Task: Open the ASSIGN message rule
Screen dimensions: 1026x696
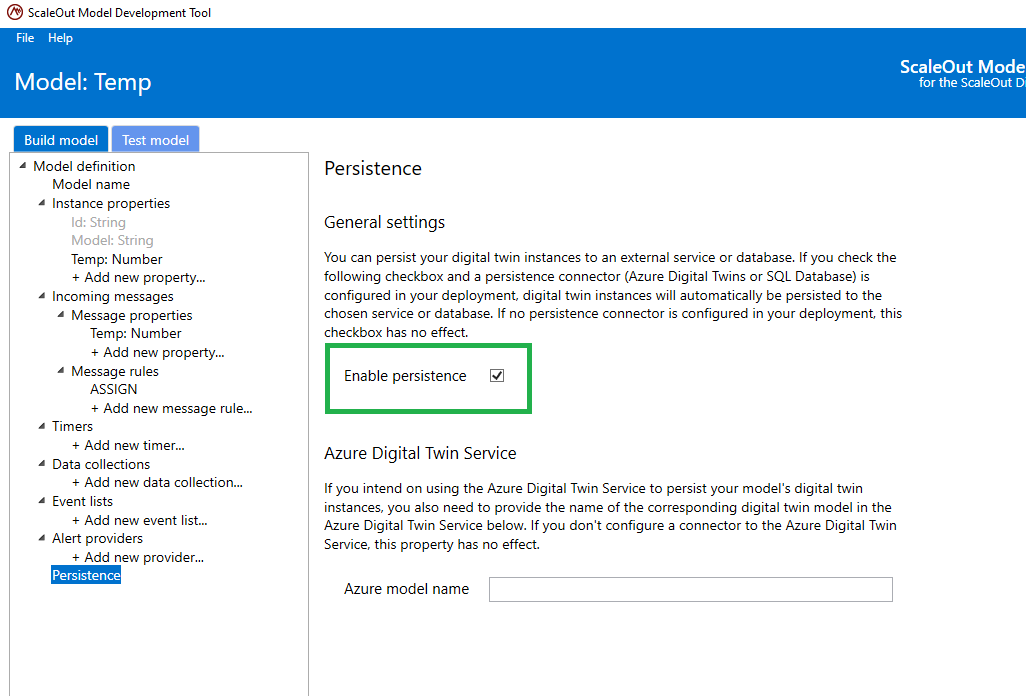Action: (114, 389)
